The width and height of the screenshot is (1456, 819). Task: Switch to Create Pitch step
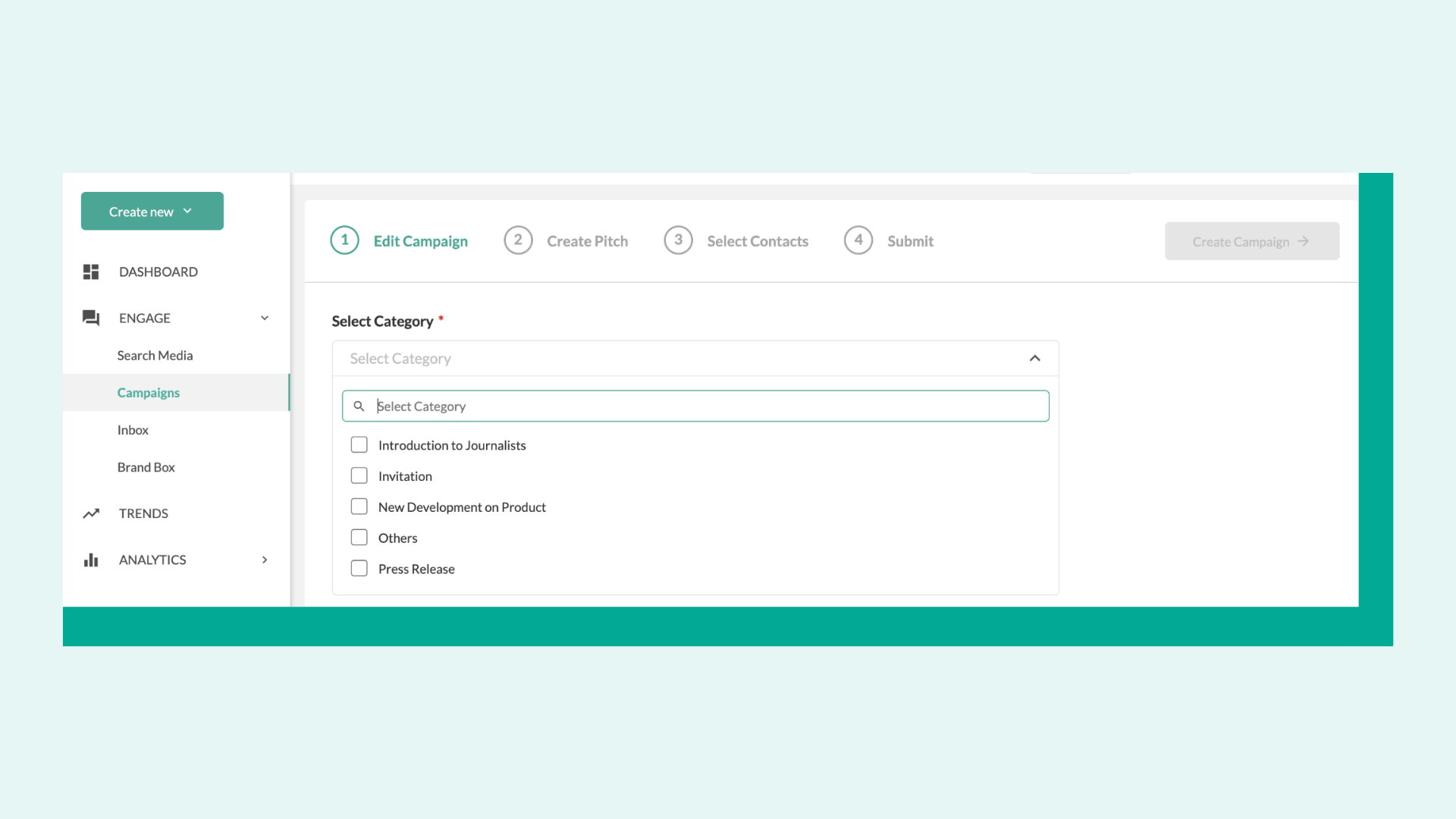pyautogui.click(x=588, y=241)
